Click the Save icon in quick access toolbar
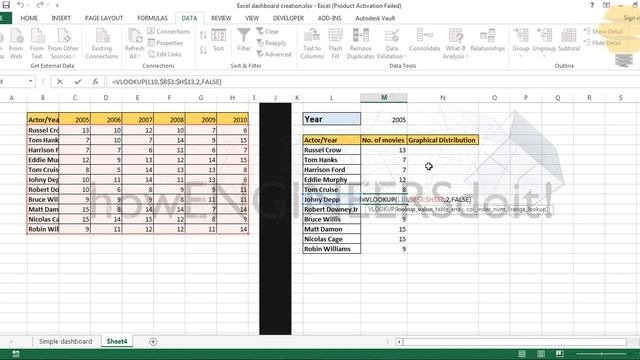 [6, 5]
